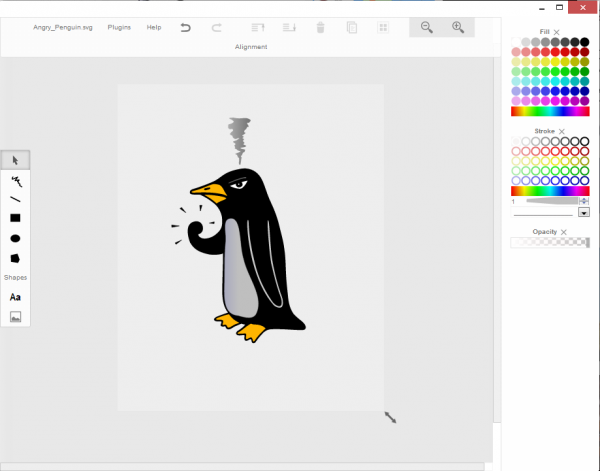600x471 pixels.
Task: Pick the straight line tool
Action: coord(15,199)
